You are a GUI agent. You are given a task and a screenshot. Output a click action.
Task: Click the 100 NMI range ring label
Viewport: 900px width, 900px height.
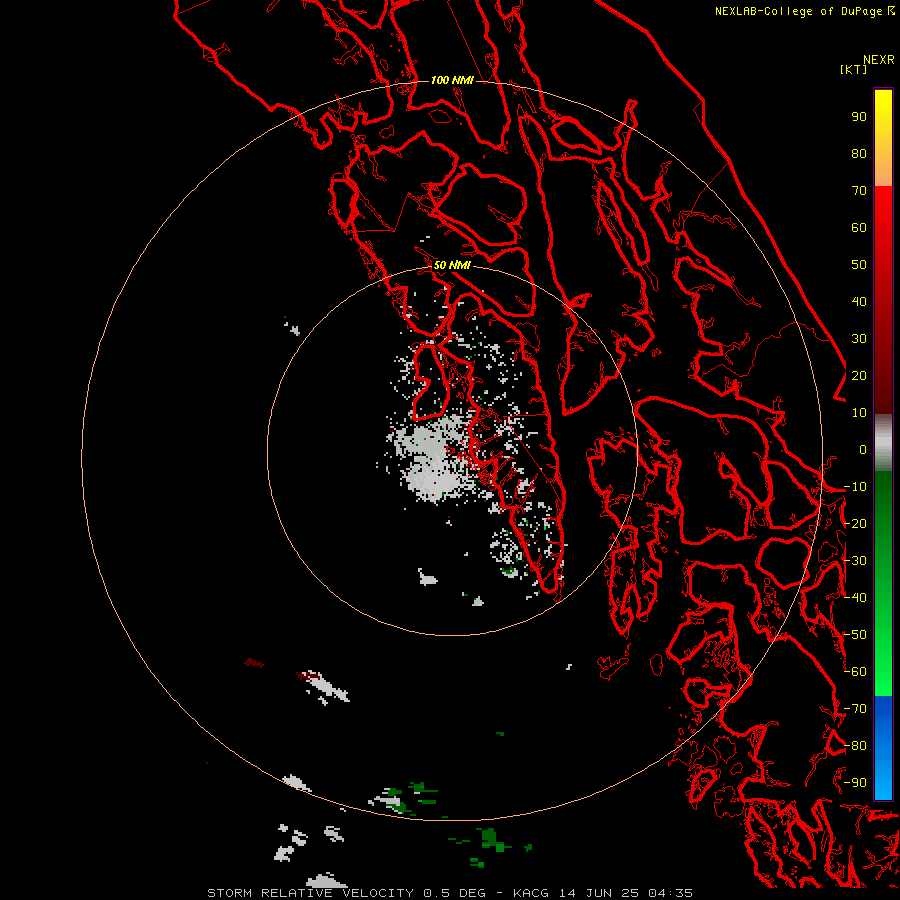coord(452,80)
